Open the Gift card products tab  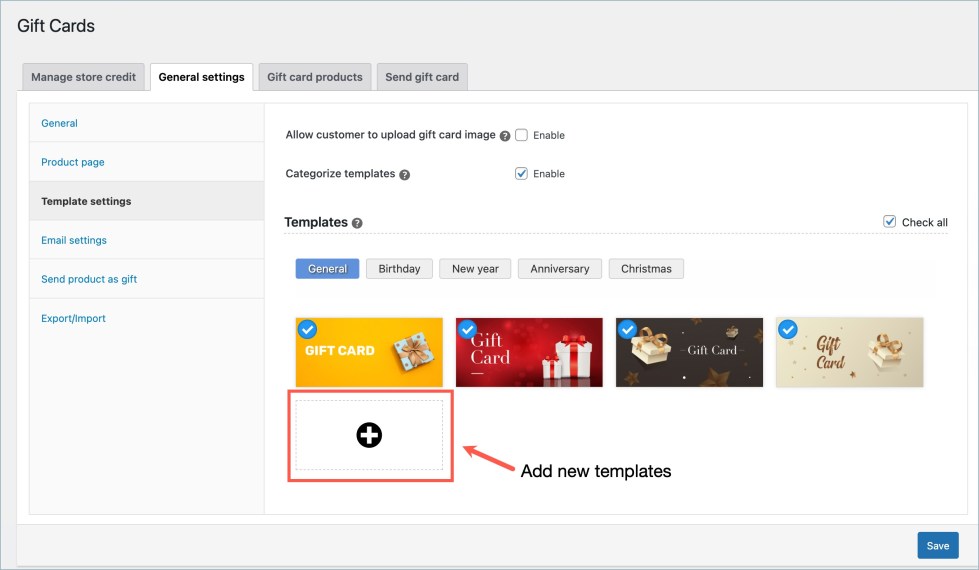click(x=315, y=77)
